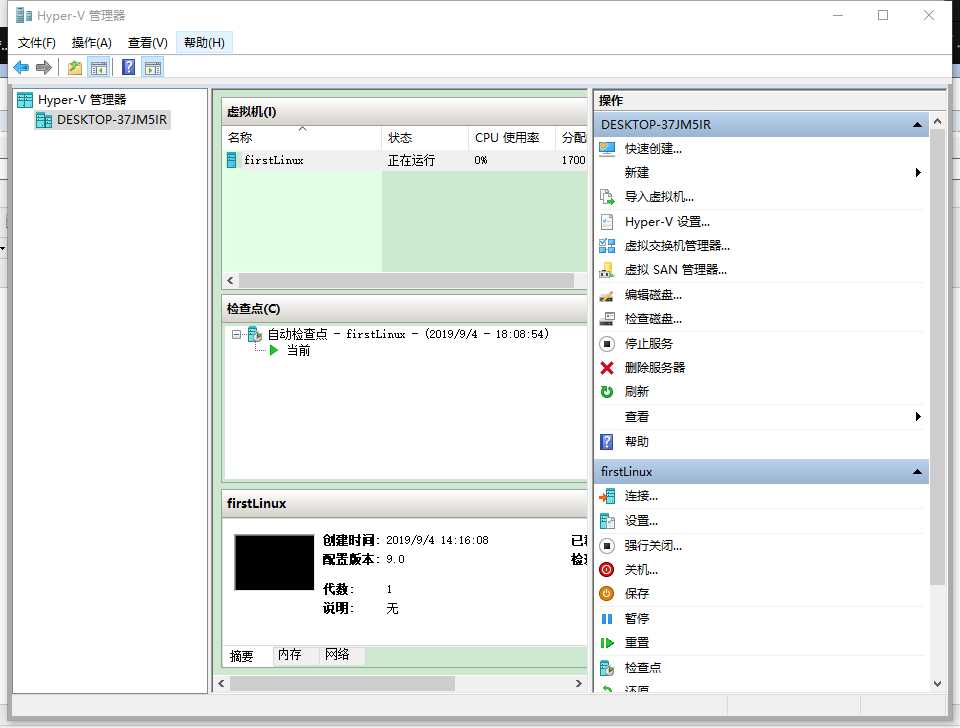The width and height of the screenshot is (960, 728).
Task: Select the 当前 checkpoint node
Action: pyautogui.click(x=299, y=351)
